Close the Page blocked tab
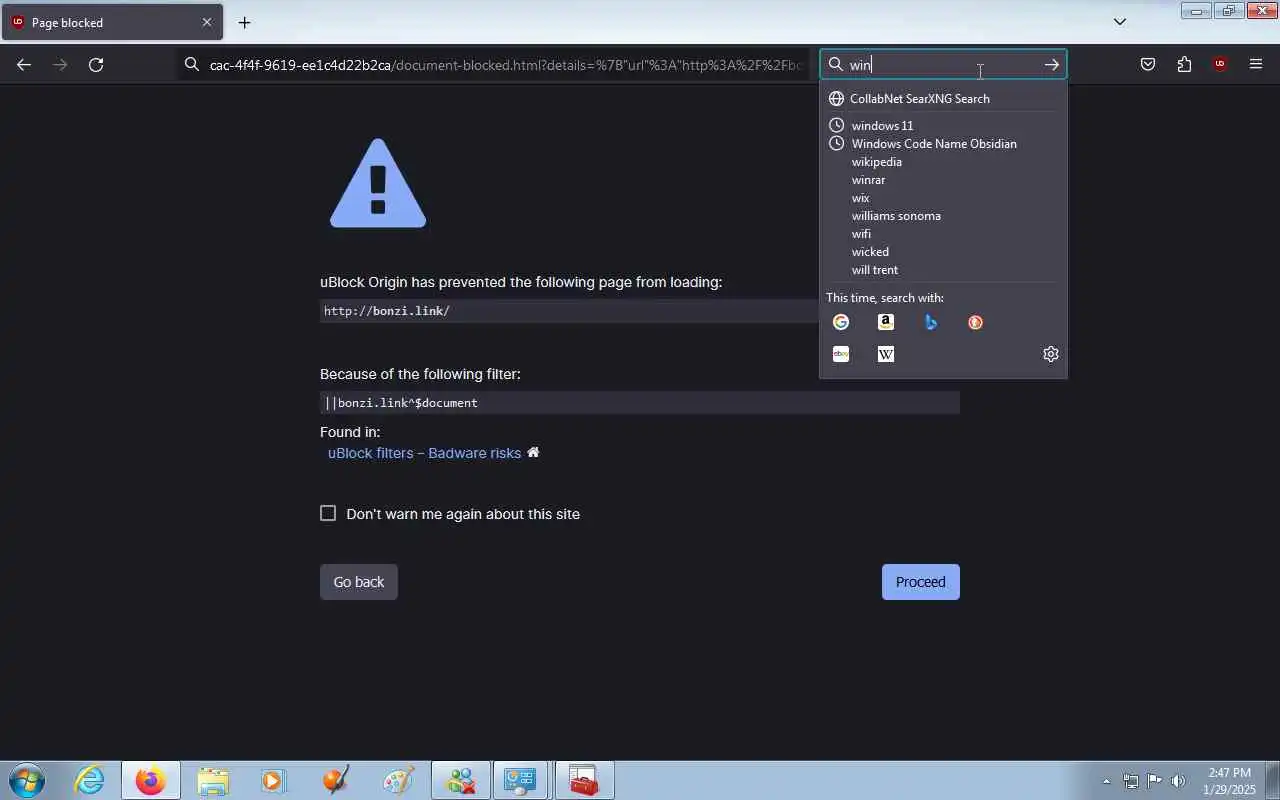Image resolution: width=1280 pixels, height=800 pixels. click(207, 22)
